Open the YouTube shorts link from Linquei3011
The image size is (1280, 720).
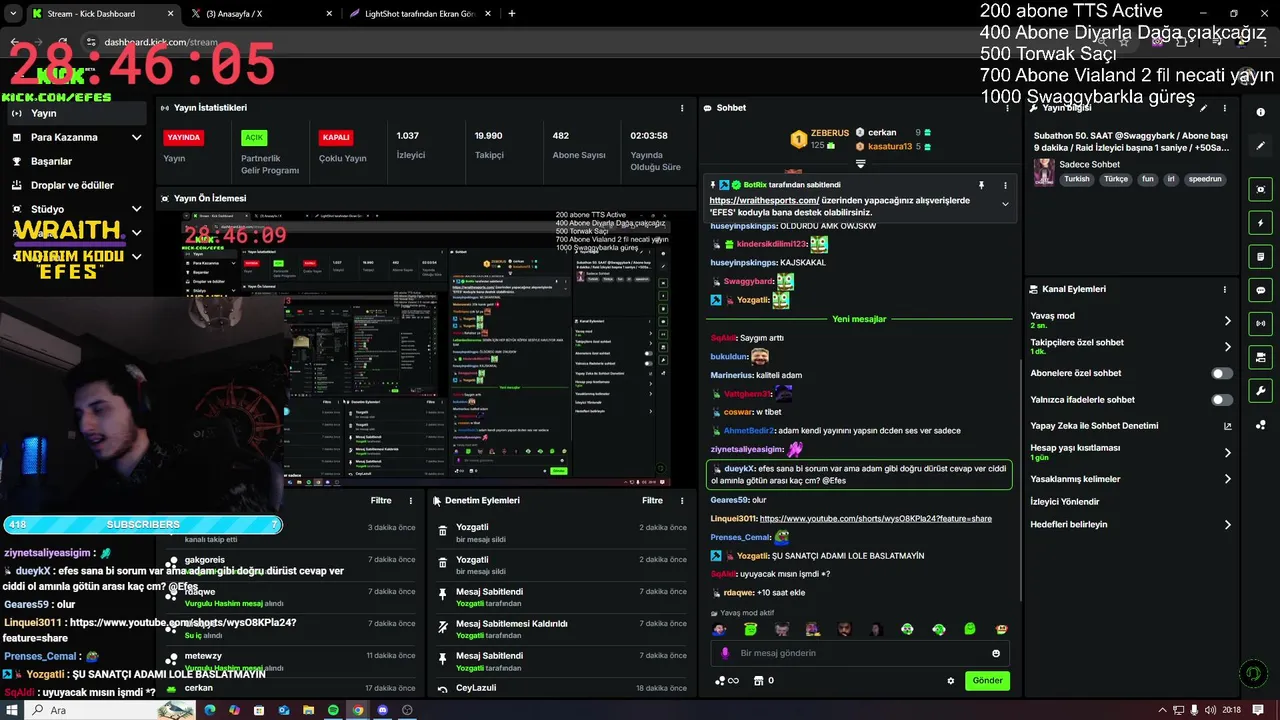coord(875,519)
